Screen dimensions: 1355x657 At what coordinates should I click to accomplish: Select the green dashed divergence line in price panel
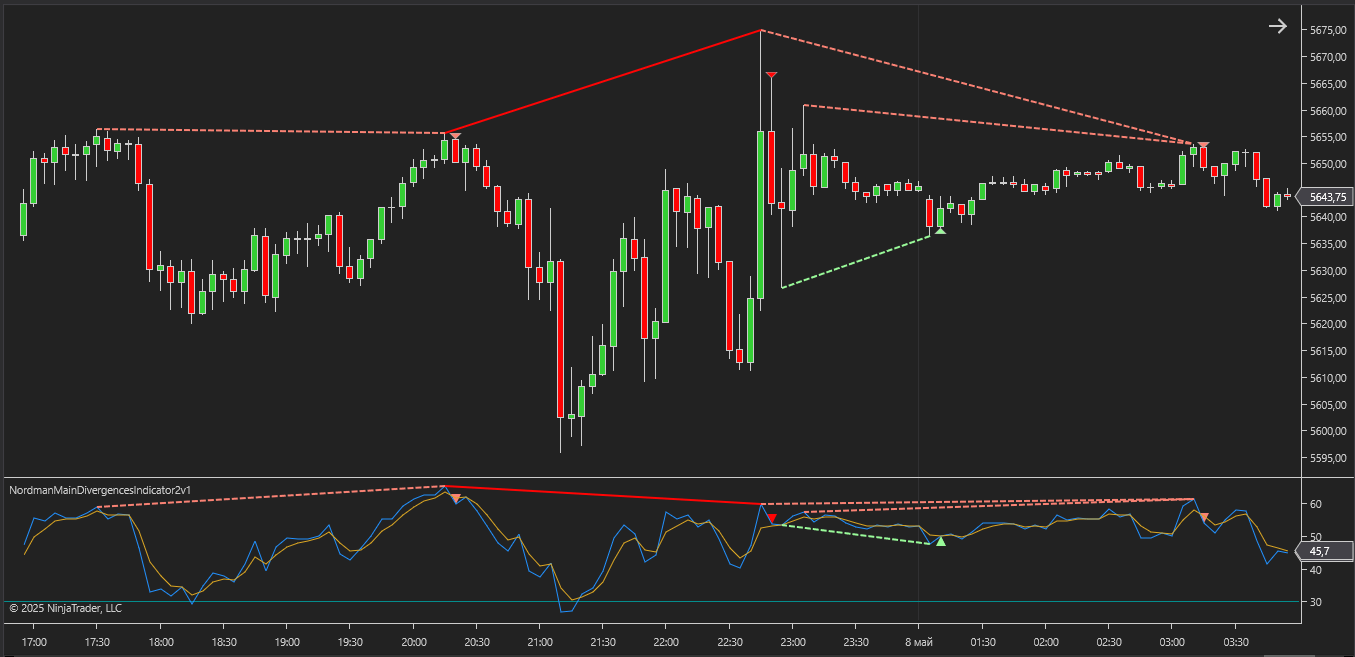[x=855, y=262]
